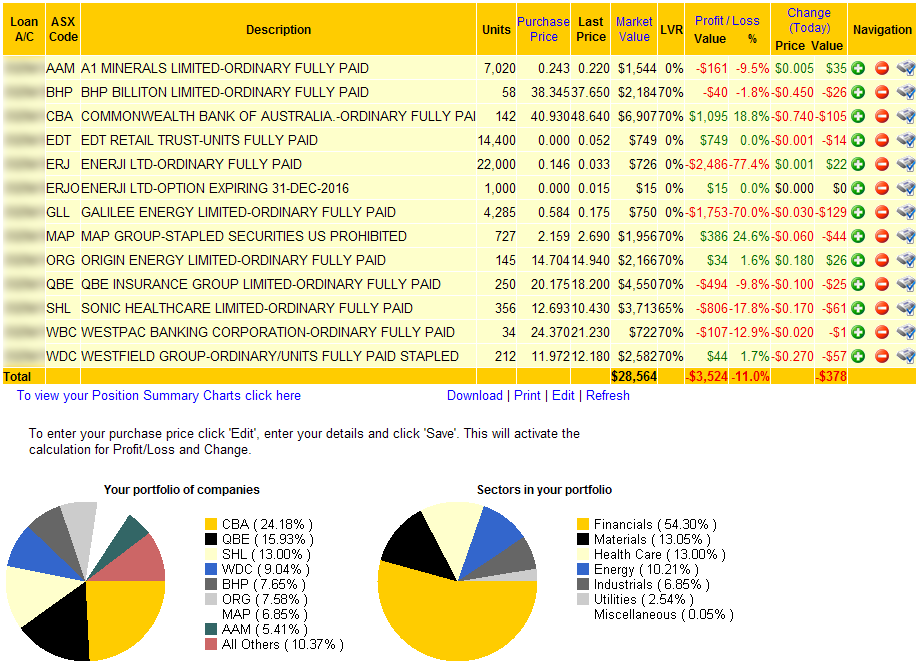
Task: Click the red minus icon for BHP Billiton
Action: (x=882, y=93)
